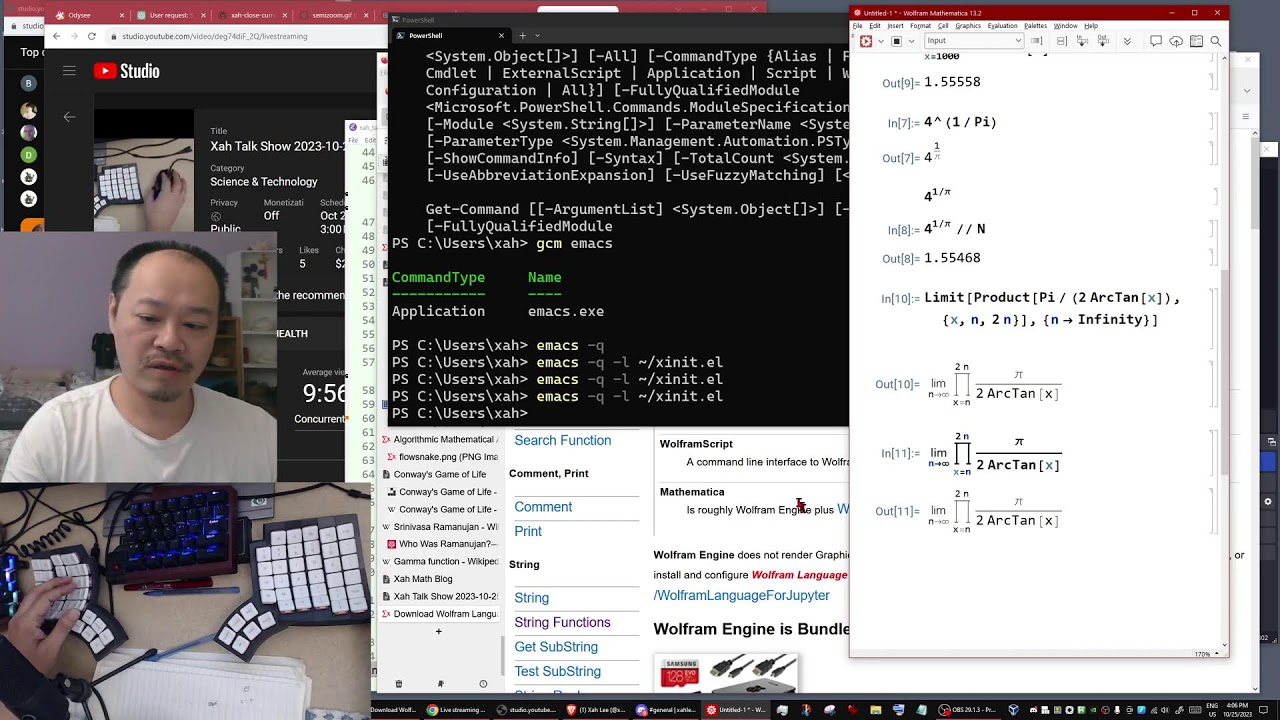1280x720 pixels.
Task: Open the Palettes menu
Action: coord(1035,26)
